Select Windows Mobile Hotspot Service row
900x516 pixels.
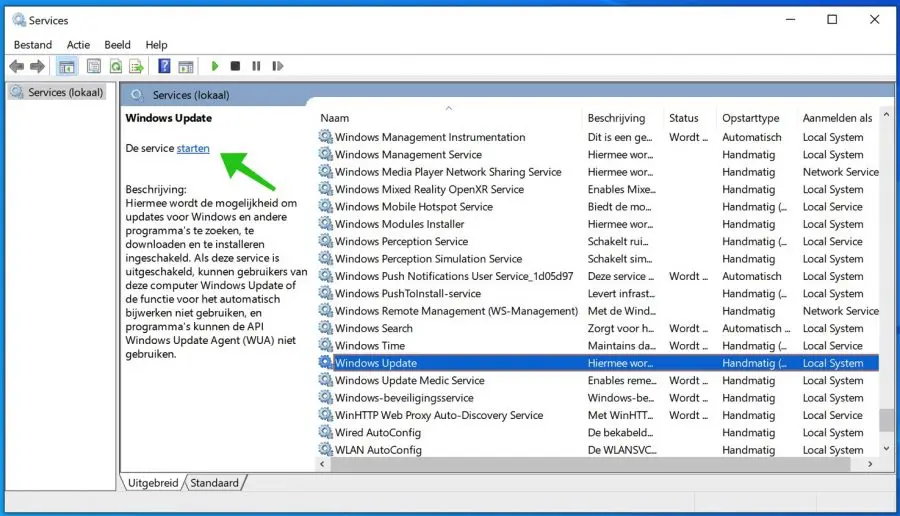point(598,207)
